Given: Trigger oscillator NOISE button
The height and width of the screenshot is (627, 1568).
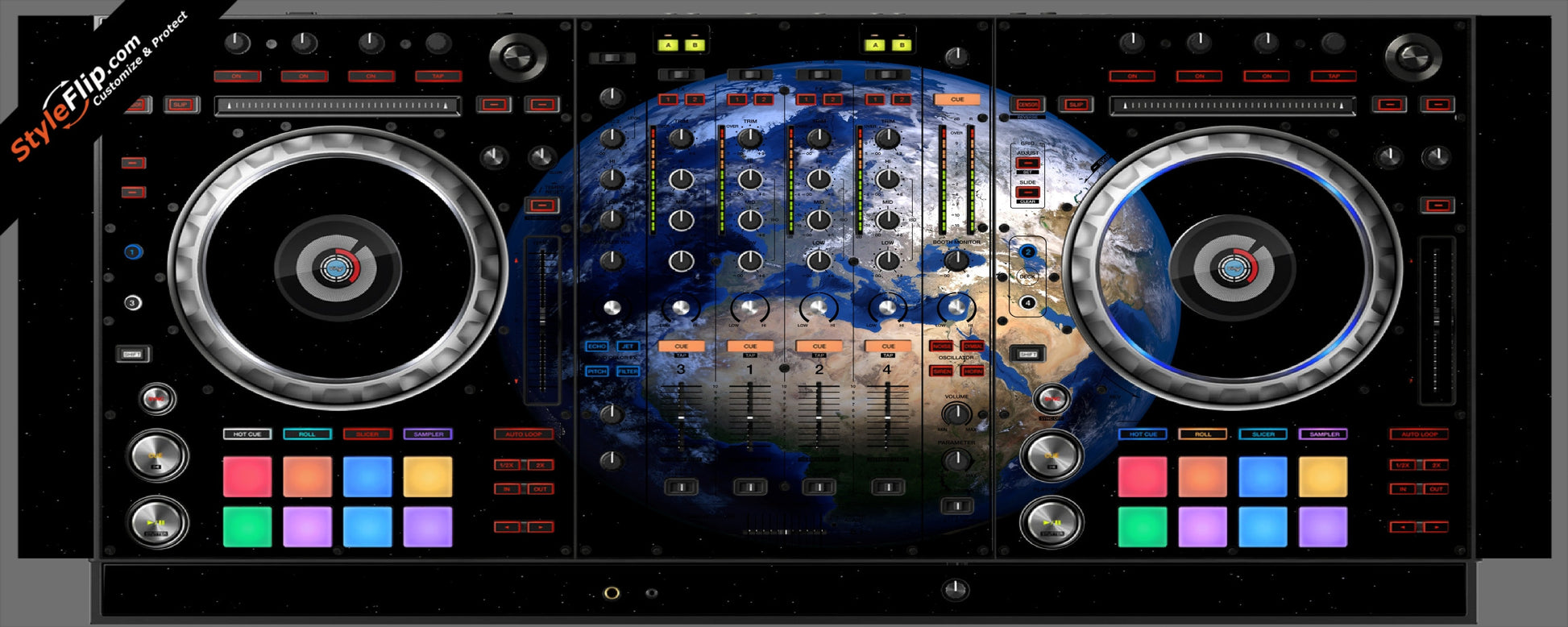Looking at the screenshot, I should (941, 347).
